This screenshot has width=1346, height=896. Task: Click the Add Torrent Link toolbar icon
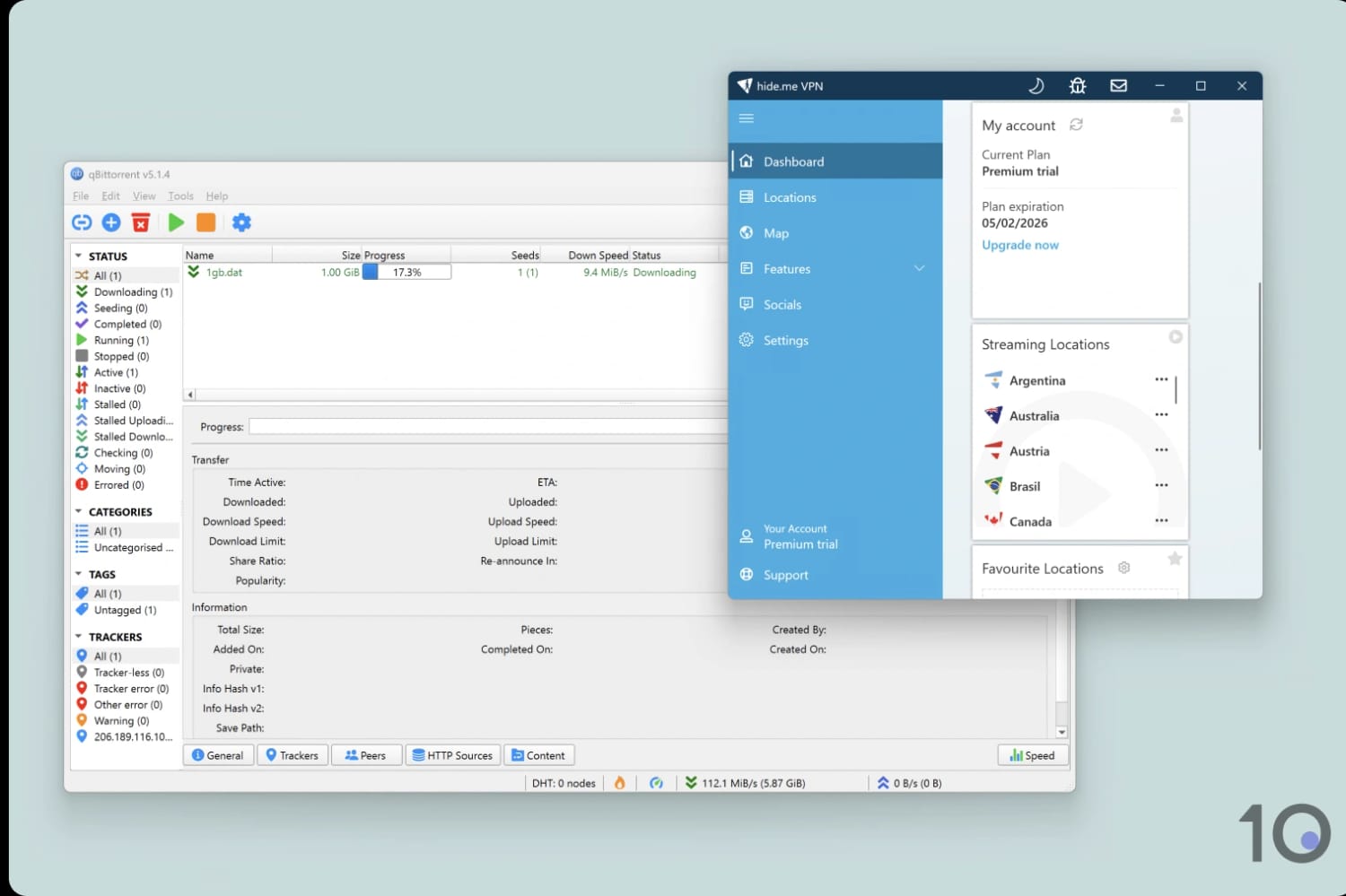click(x=82, y=222)
